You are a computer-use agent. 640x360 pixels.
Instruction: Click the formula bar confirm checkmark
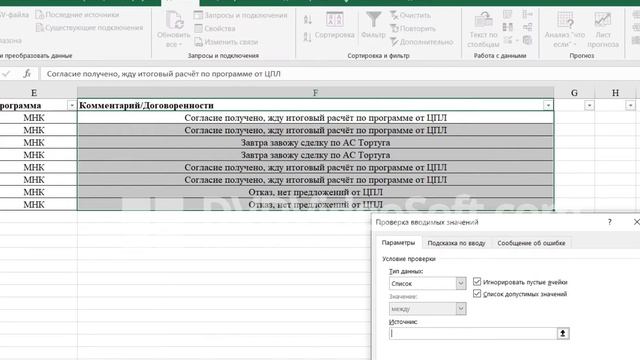click(6, 74)
